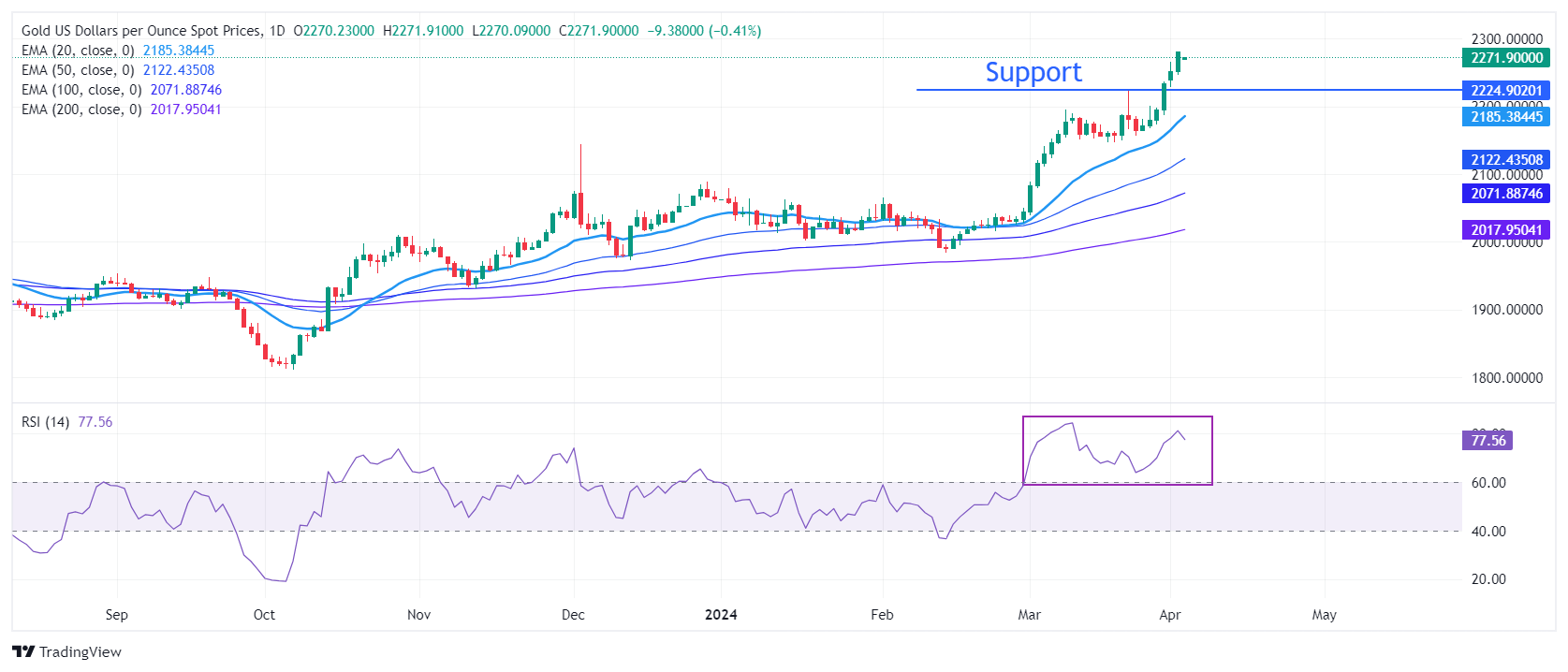Select the purple rectangle on RSI pane

pyautogui.click(x=1117, y=417)
